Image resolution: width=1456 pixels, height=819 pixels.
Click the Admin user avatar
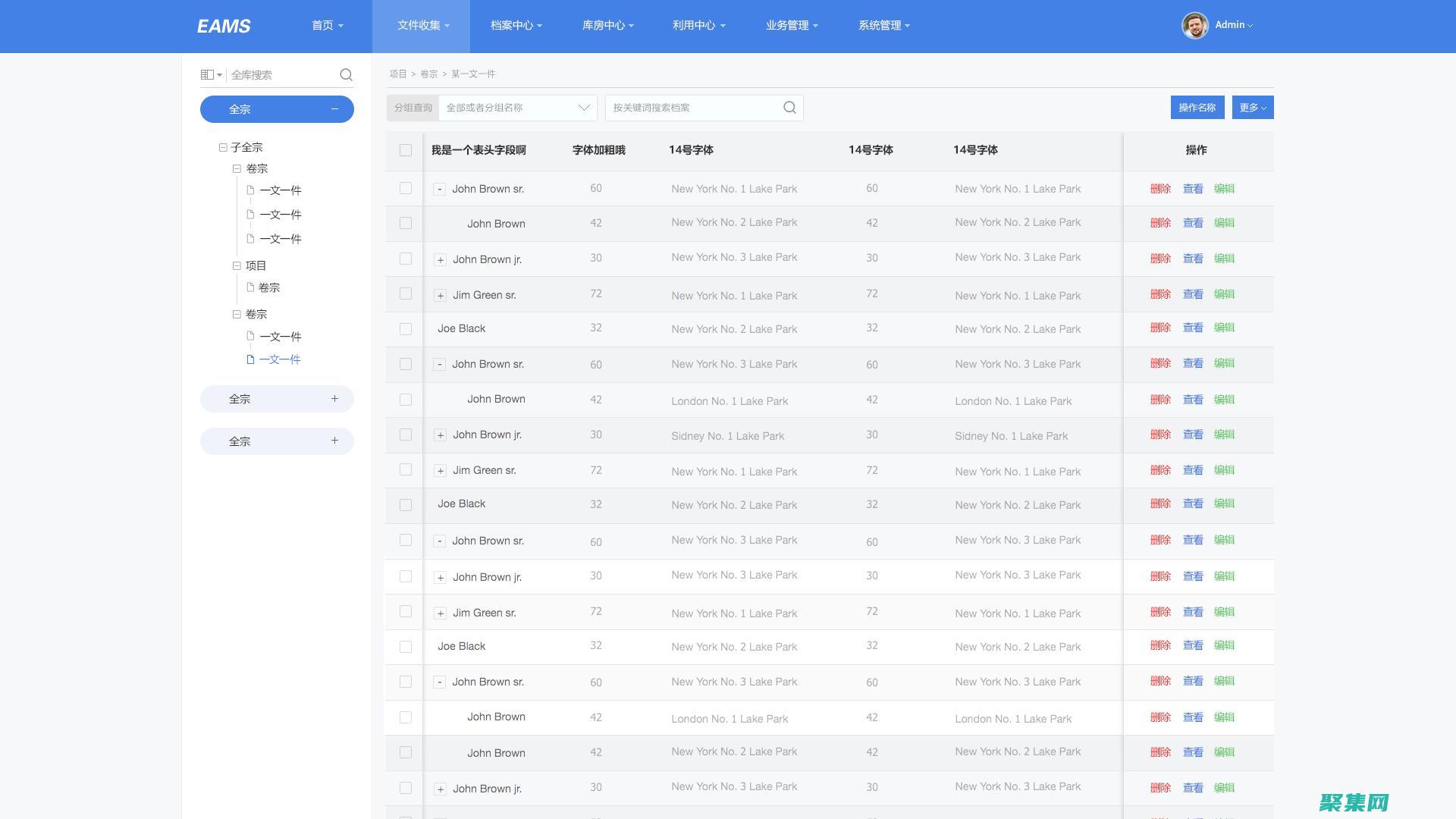1194,25
